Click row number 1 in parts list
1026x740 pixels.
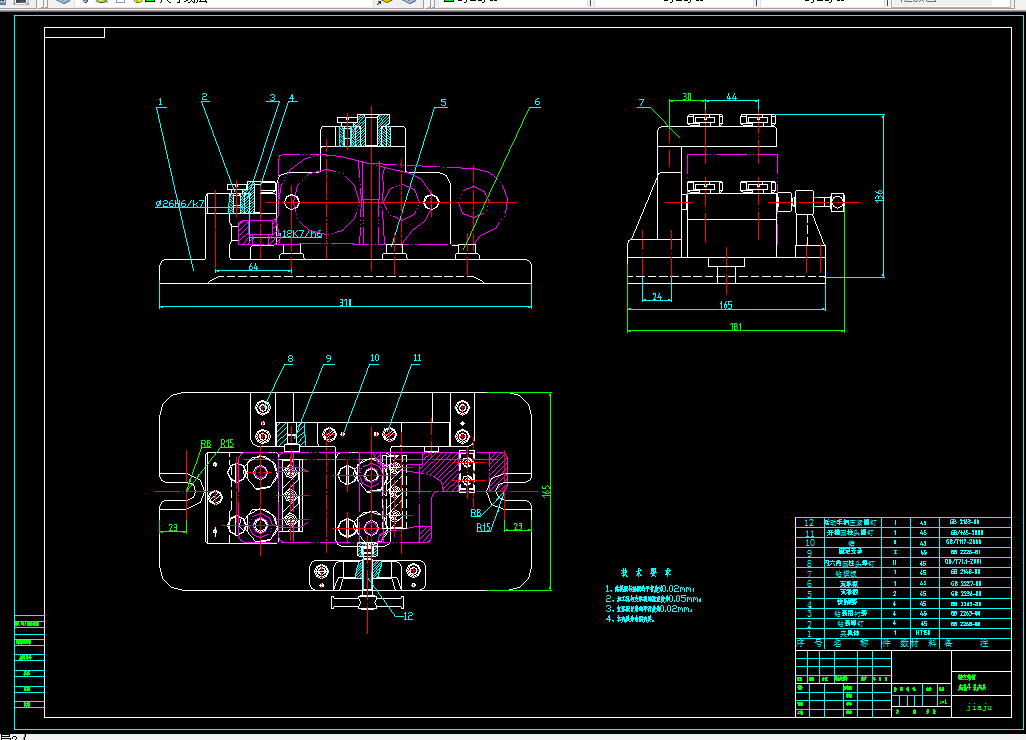(809, 633)
